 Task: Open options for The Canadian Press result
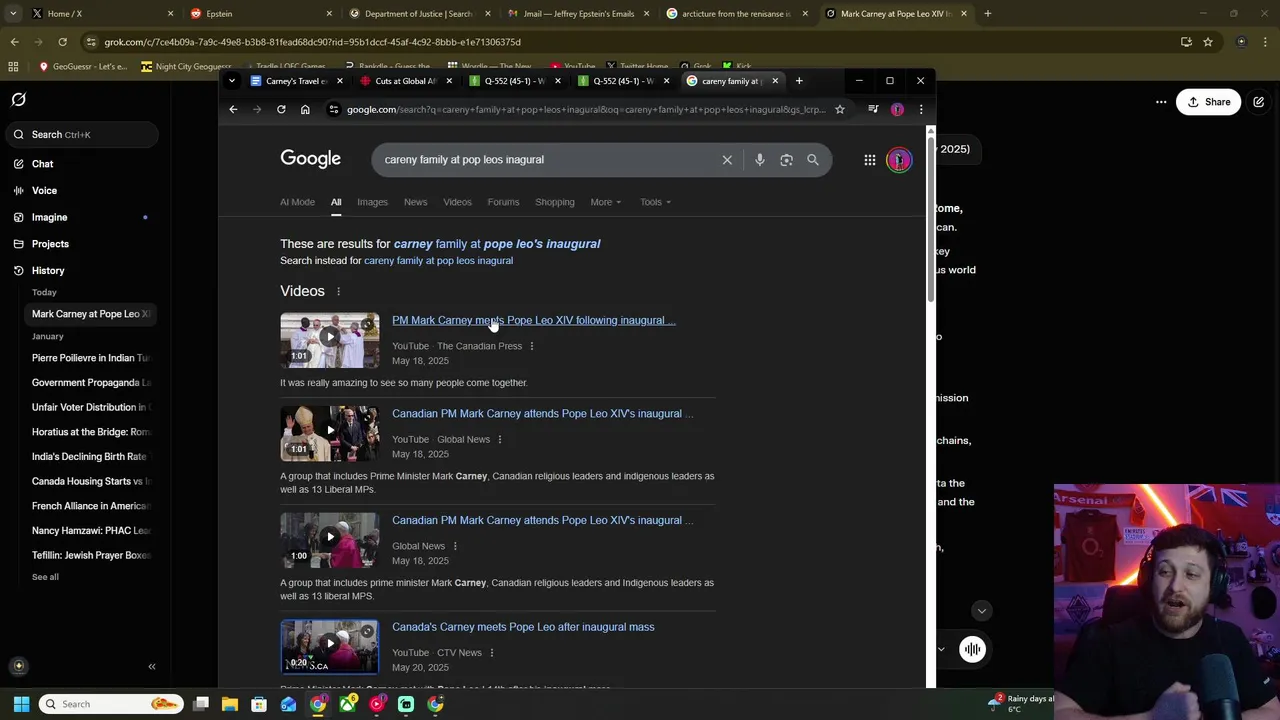point(532,346)
